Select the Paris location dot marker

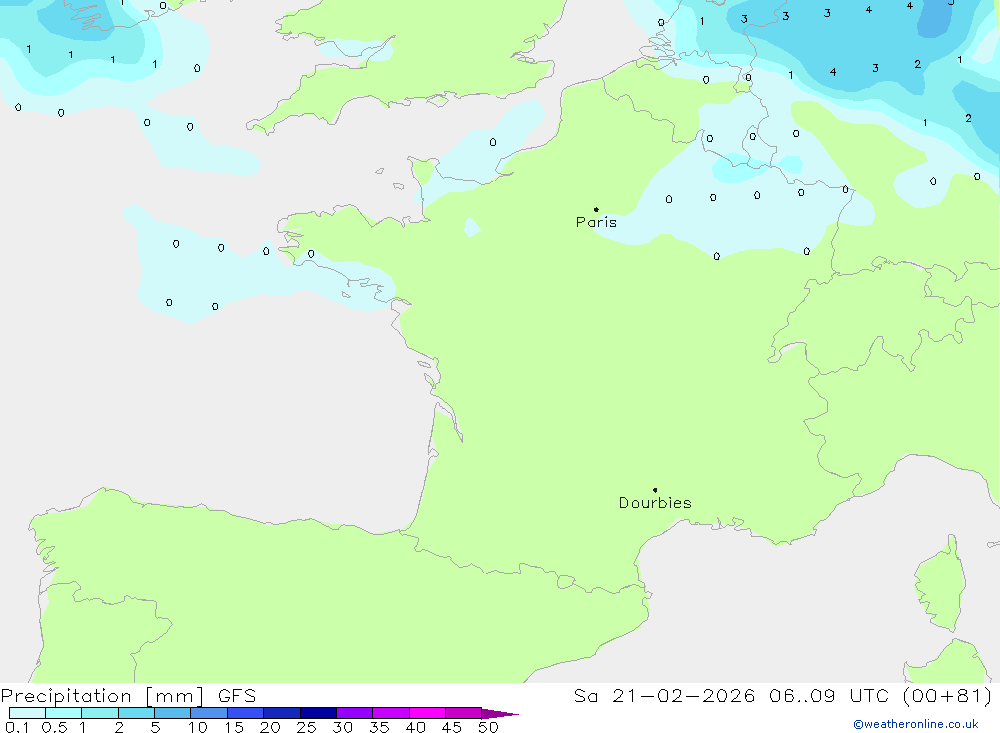click(596, 209)
